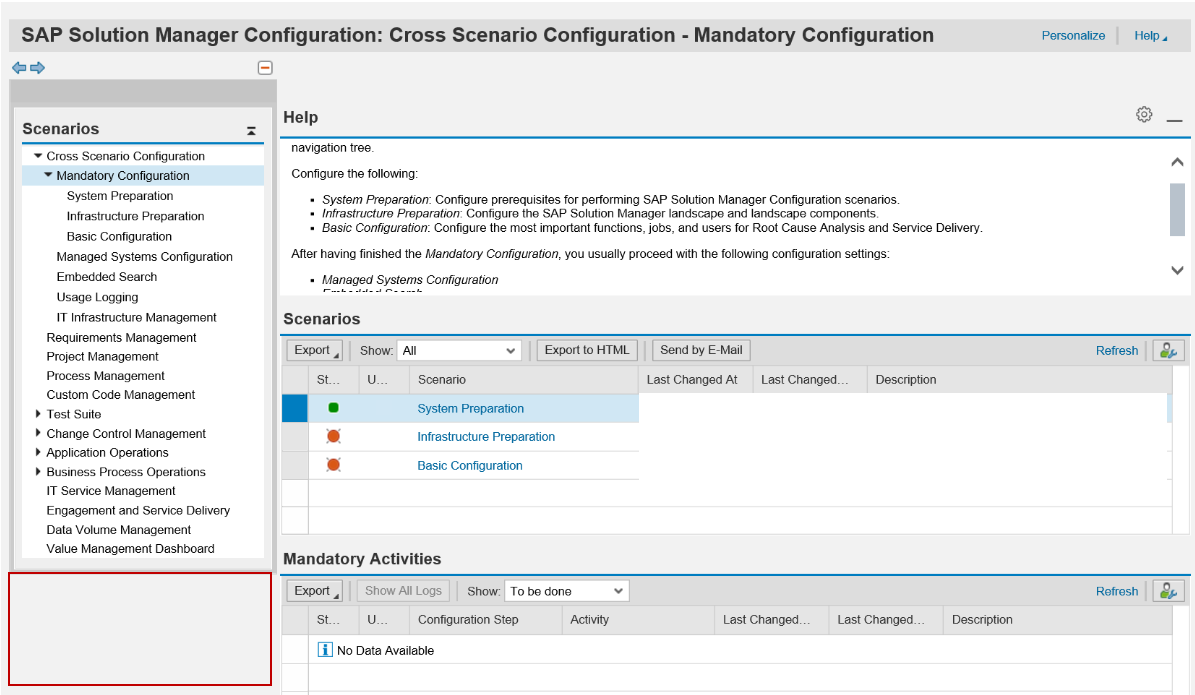This screenshot has height=695, width=1195.
Task: Click the Personalize link
Action: coord(1073,36)
